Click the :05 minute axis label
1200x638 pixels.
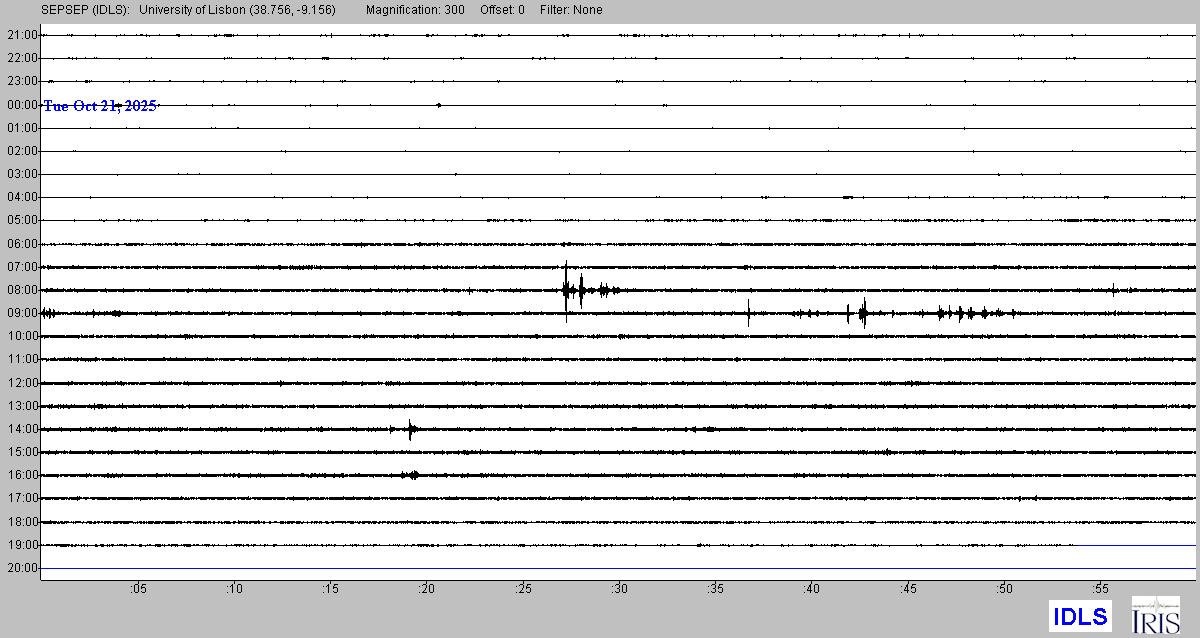(x=137, y=588)
